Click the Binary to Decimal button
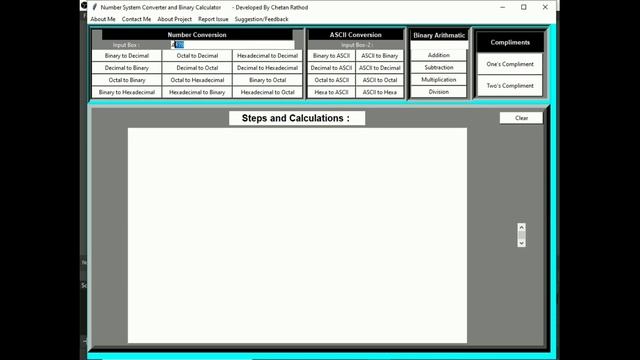This screenshot has width=640, height=360. (127, 56)
